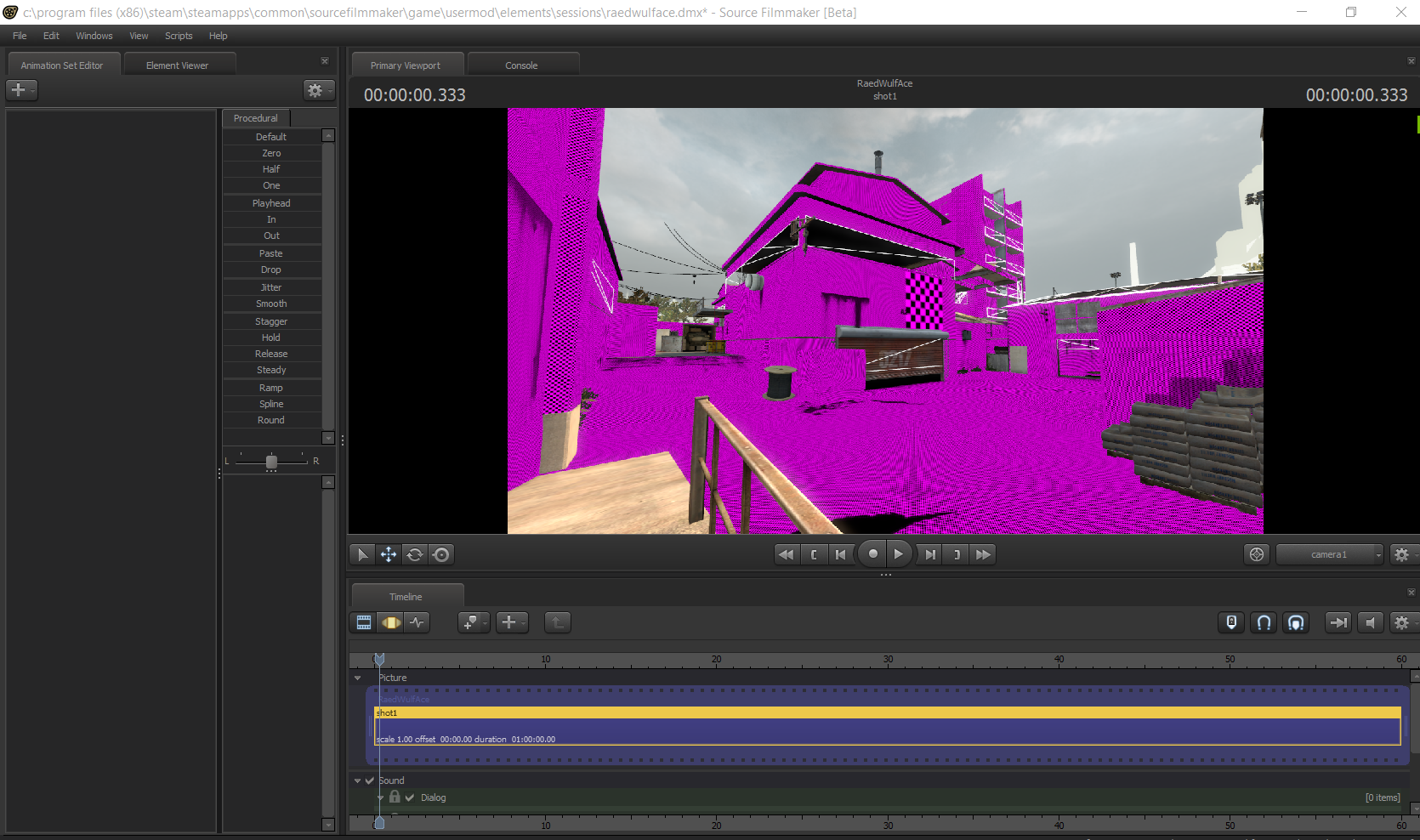
Task: Mute audio with the speaker icon
Action: (x=1371, y=622)
